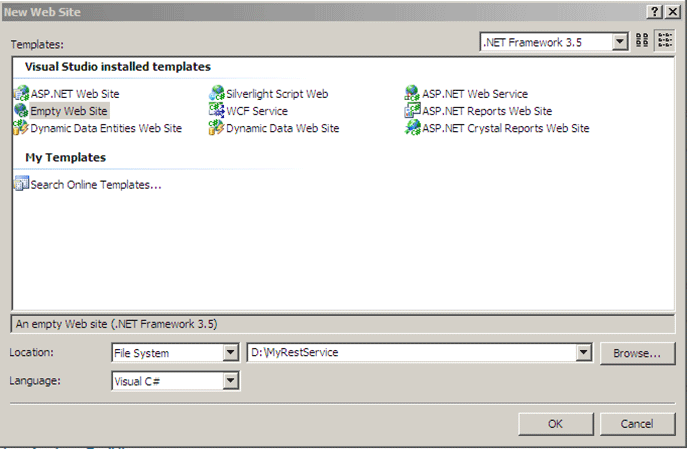The image size is (687, 449).
Task: Expand the .NET Framework version dropdown
Action: [620, 42]
